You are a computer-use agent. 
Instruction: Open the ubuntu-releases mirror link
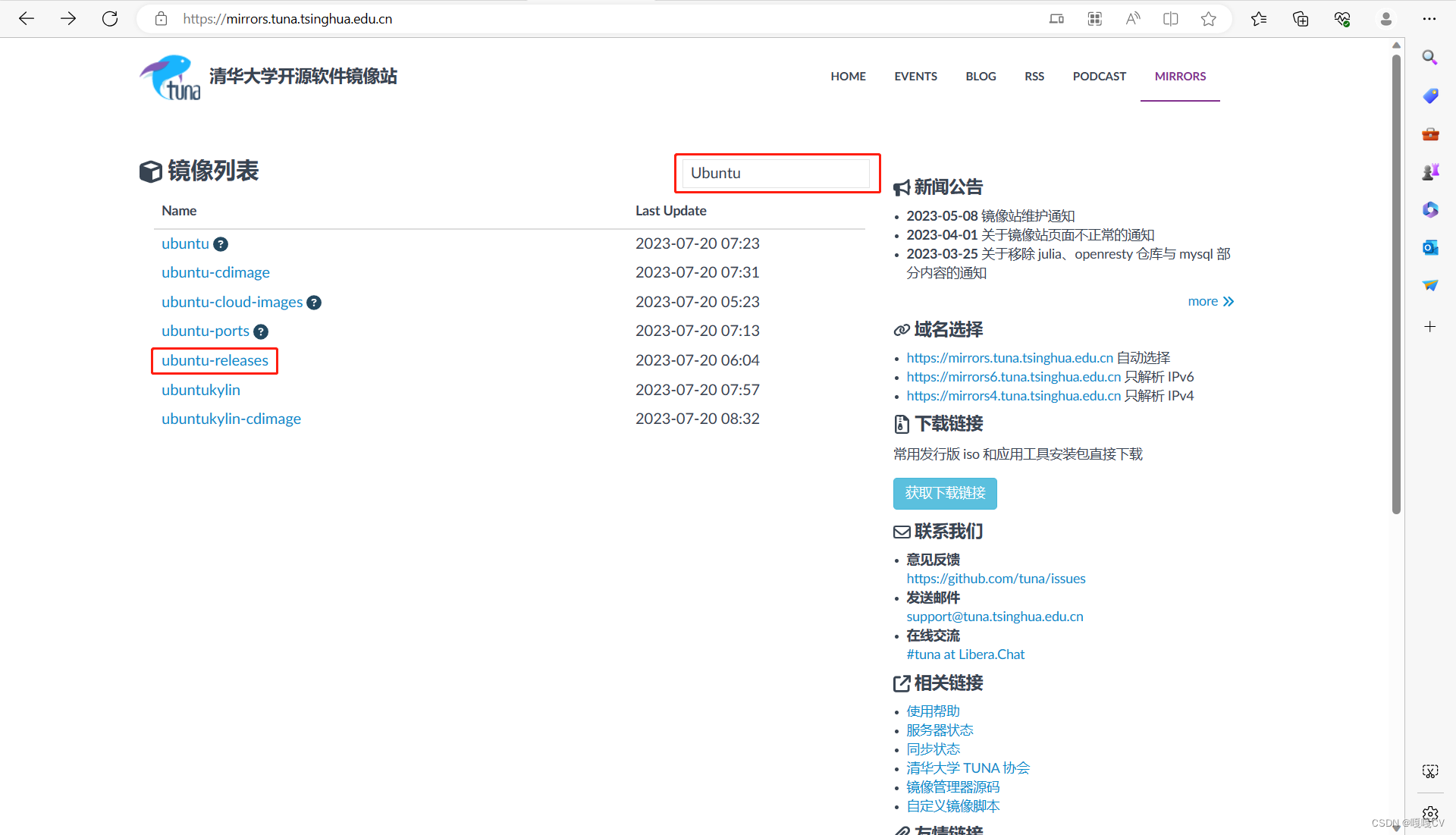(x=215, y=360)
